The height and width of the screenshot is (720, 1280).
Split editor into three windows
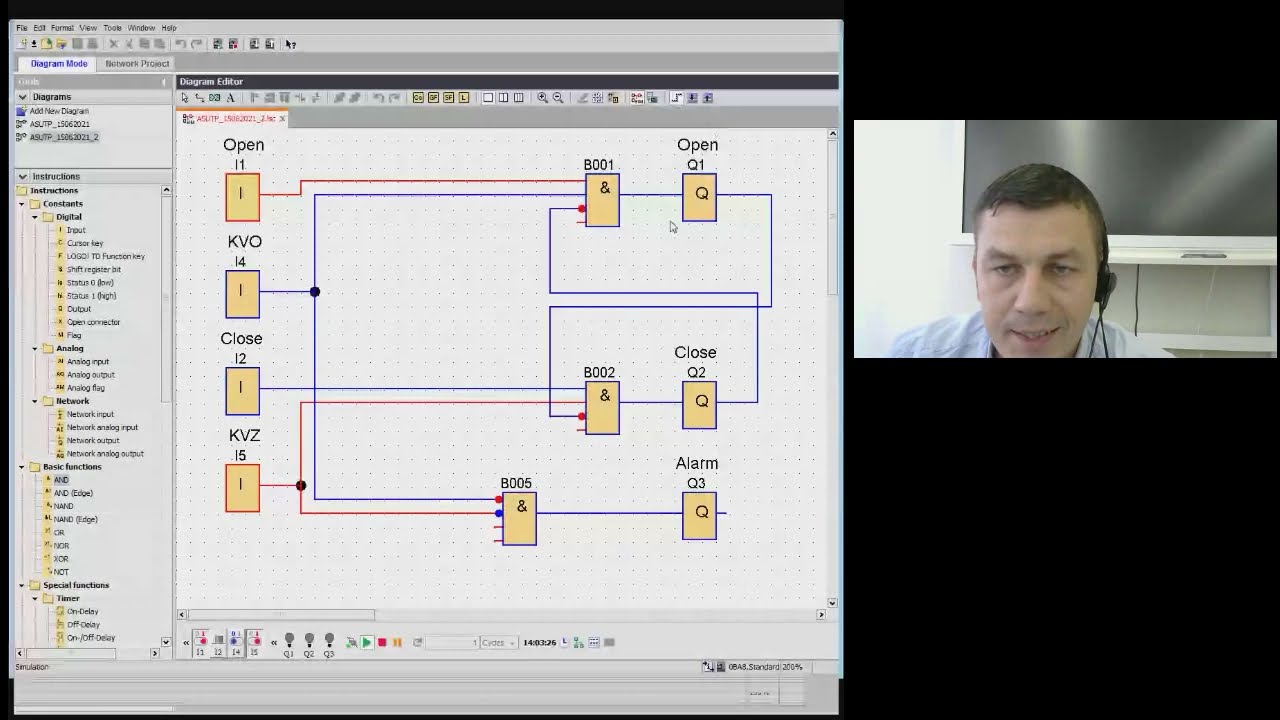pos(519,98)
